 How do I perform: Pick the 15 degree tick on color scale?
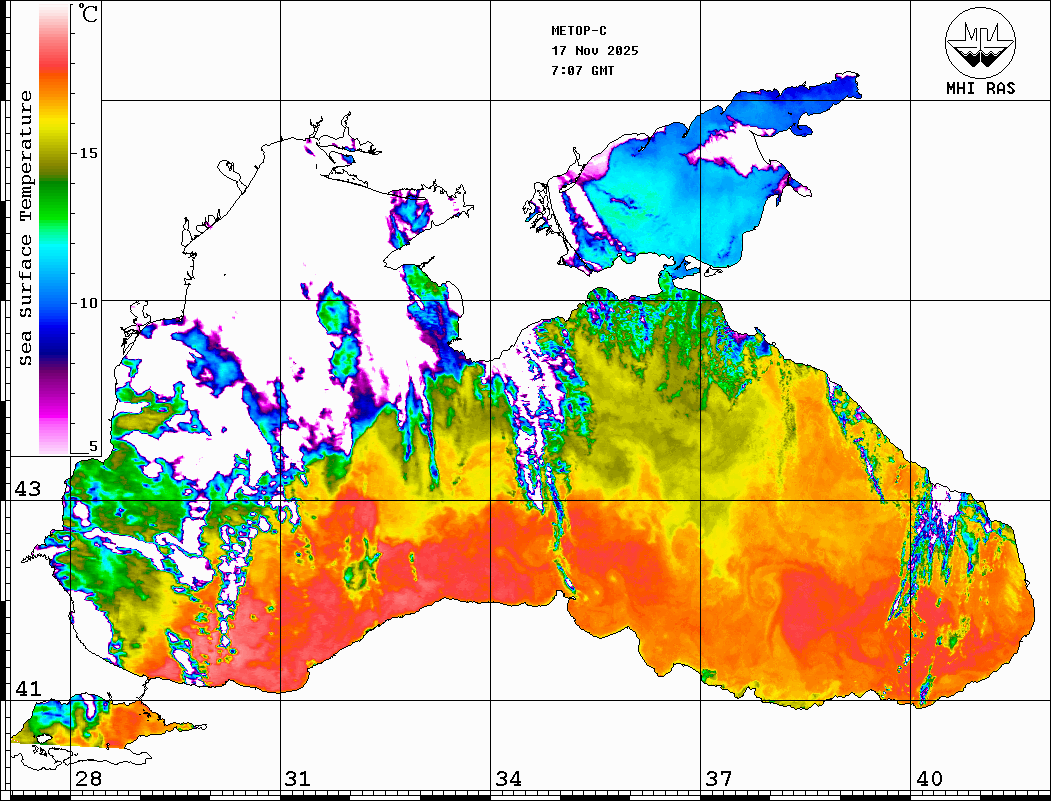click(x=89, y=153)
